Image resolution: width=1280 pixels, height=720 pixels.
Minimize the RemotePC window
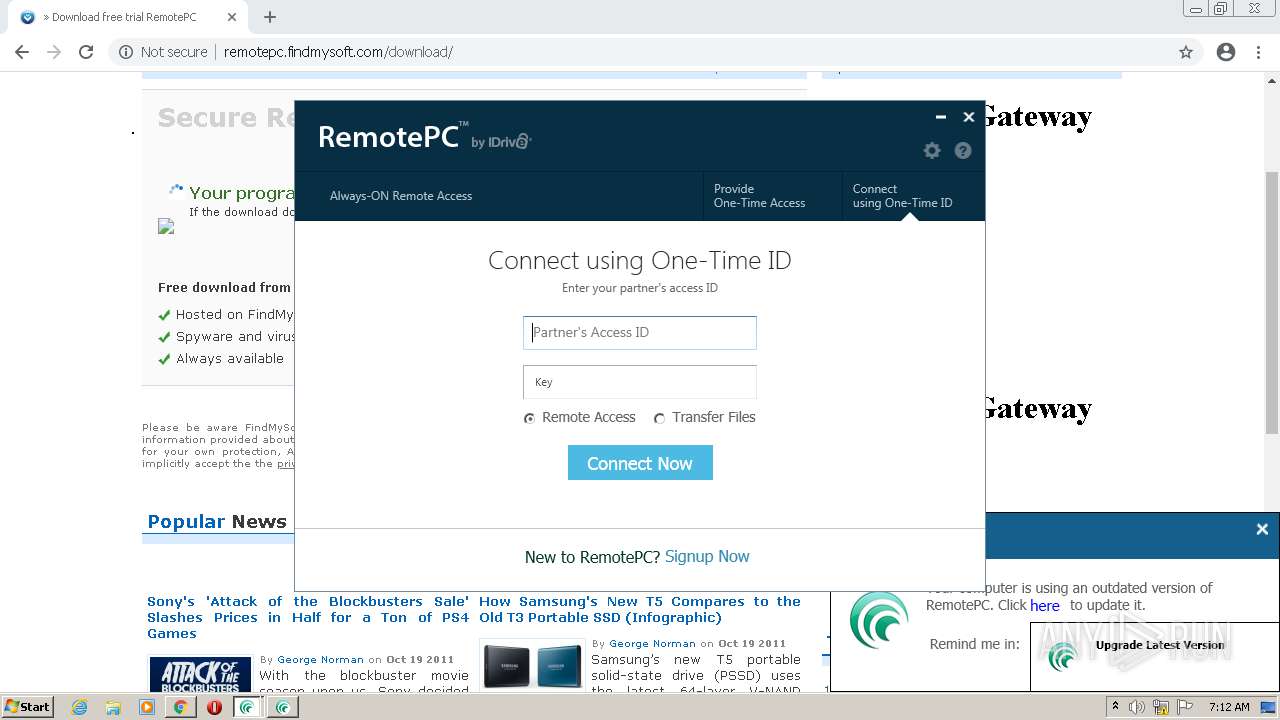(x=940, y=117)
